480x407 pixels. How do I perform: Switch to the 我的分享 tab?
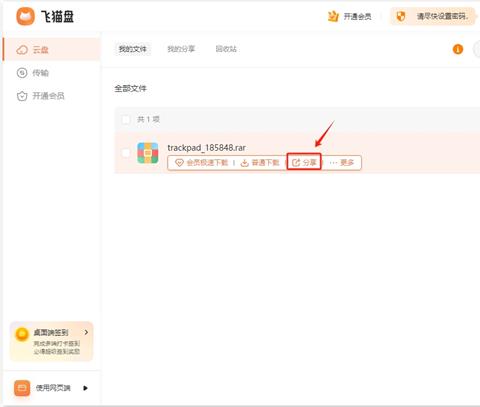click(181, 49)
